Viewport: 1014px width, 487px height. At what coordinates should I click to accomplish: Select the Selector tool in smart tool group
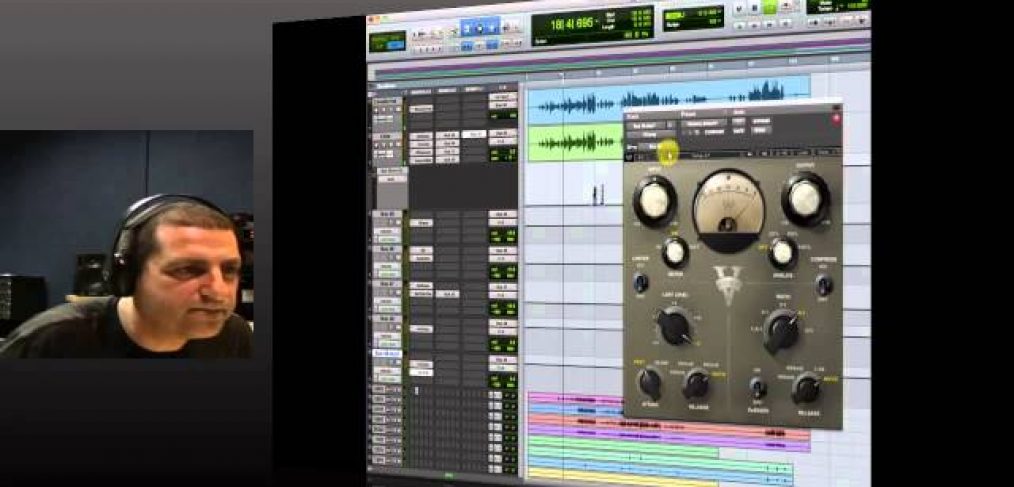[480, 28]
